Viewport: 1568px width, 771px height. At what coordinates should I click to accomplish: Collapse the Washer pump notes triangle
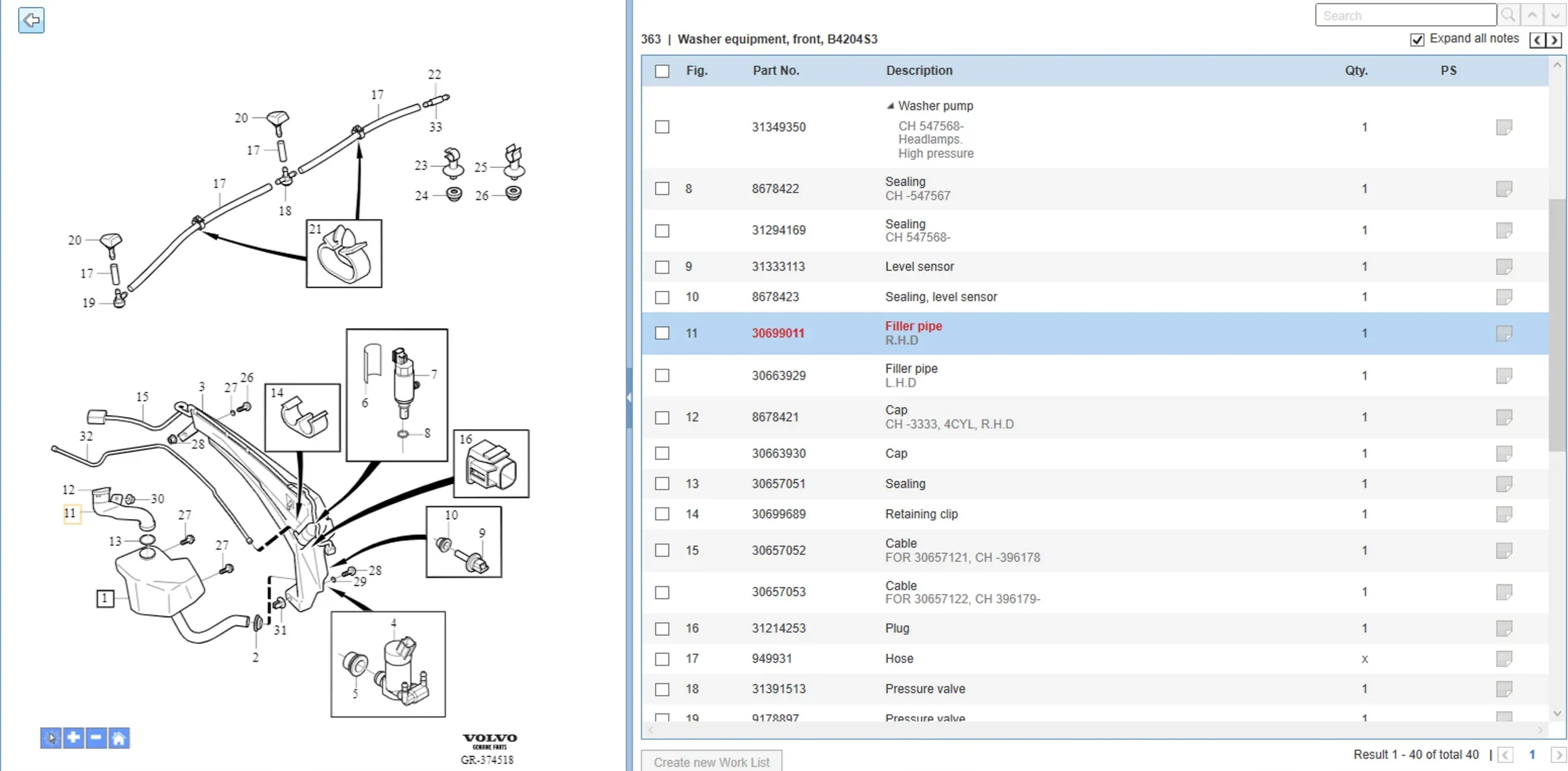click(x=890, y=106)
